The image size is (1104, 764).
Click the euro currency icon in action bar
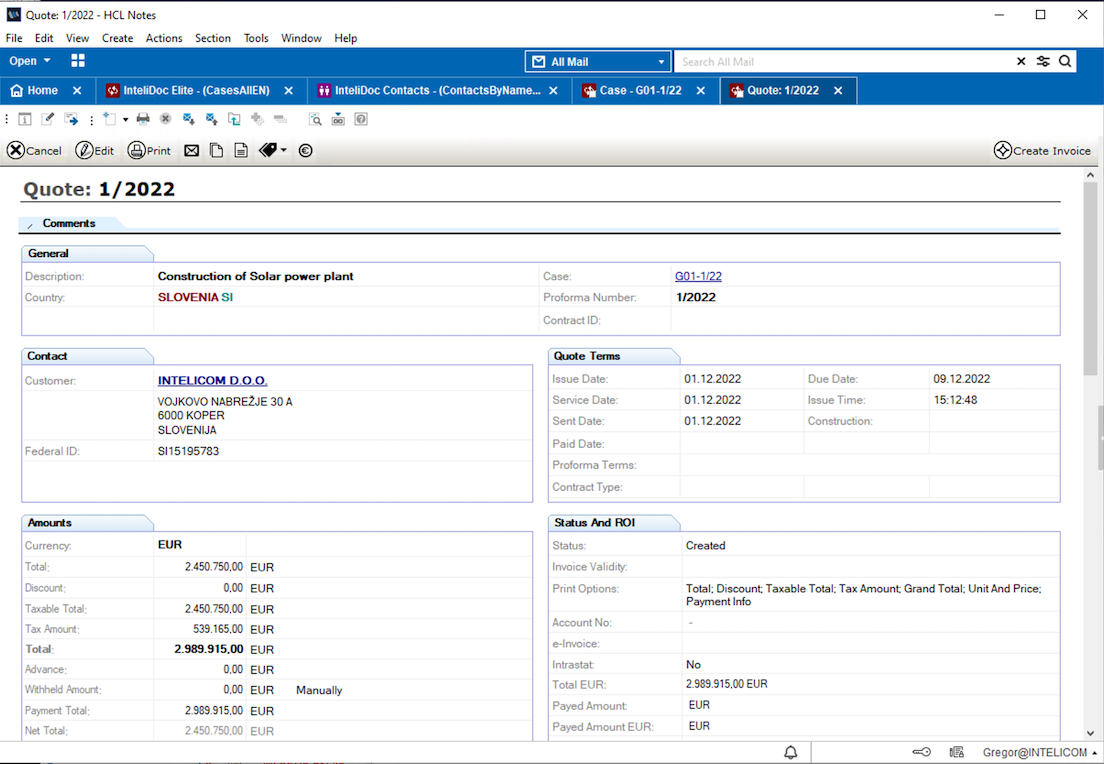click(306, 150)
